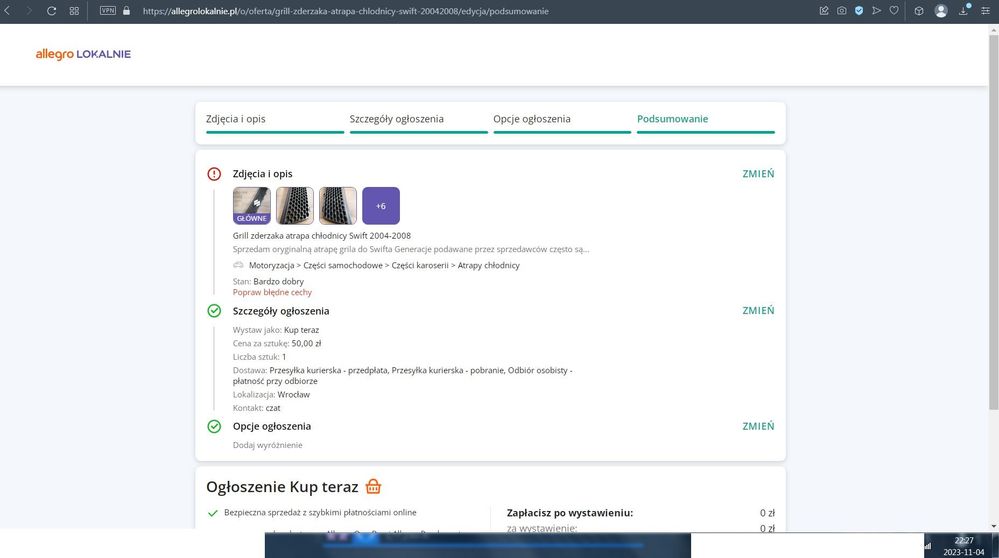Viewport: 999px width, 558px height.
Task: Take a snapshot with camera icon
Action: (x=842, y=11)
